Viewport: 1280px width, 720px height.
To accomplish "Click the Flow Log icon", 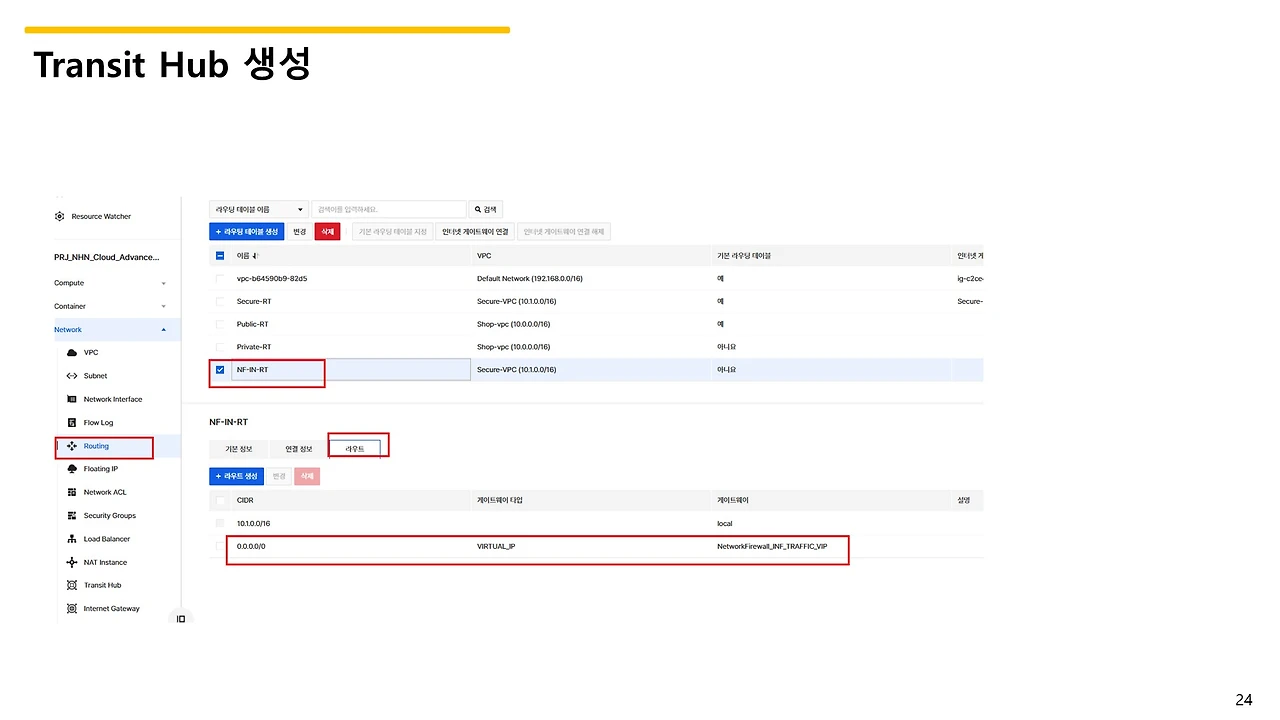I will 72,423.
